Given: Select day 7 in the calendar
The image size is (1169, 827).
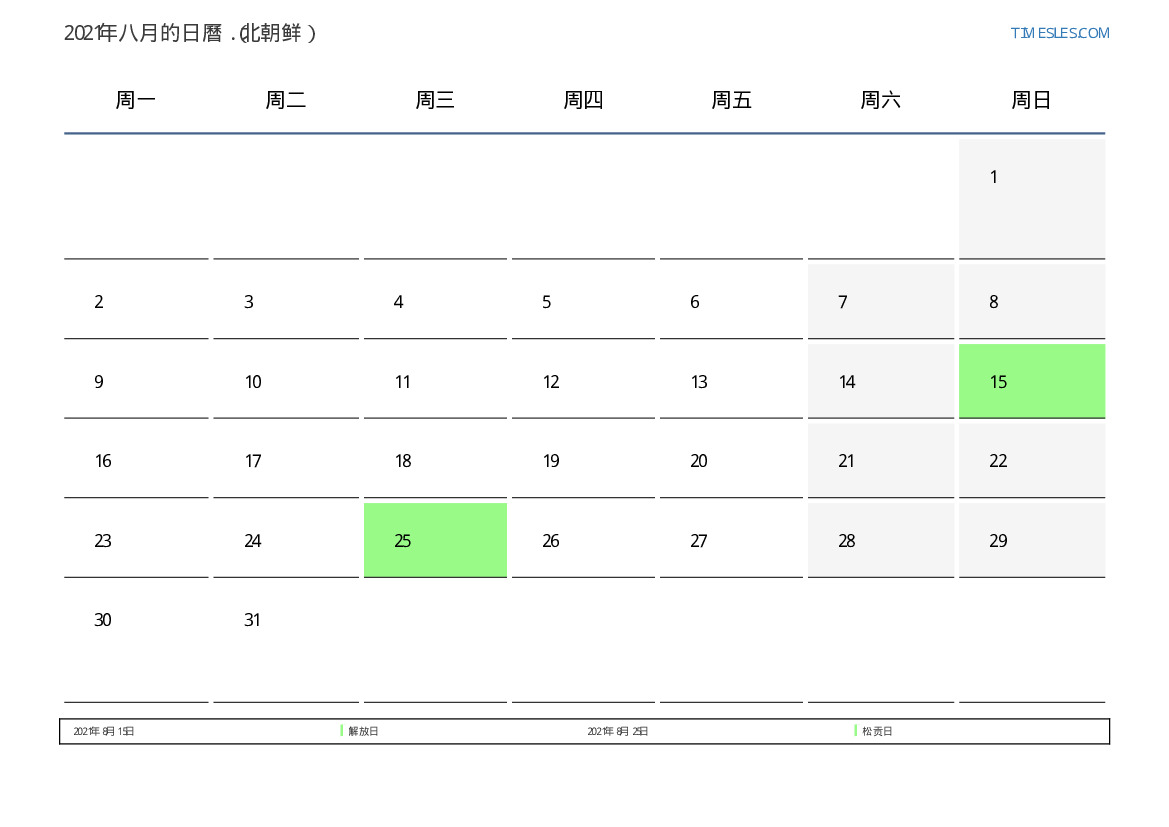Looking at the screenshot, I should click(x=880, y=301).
